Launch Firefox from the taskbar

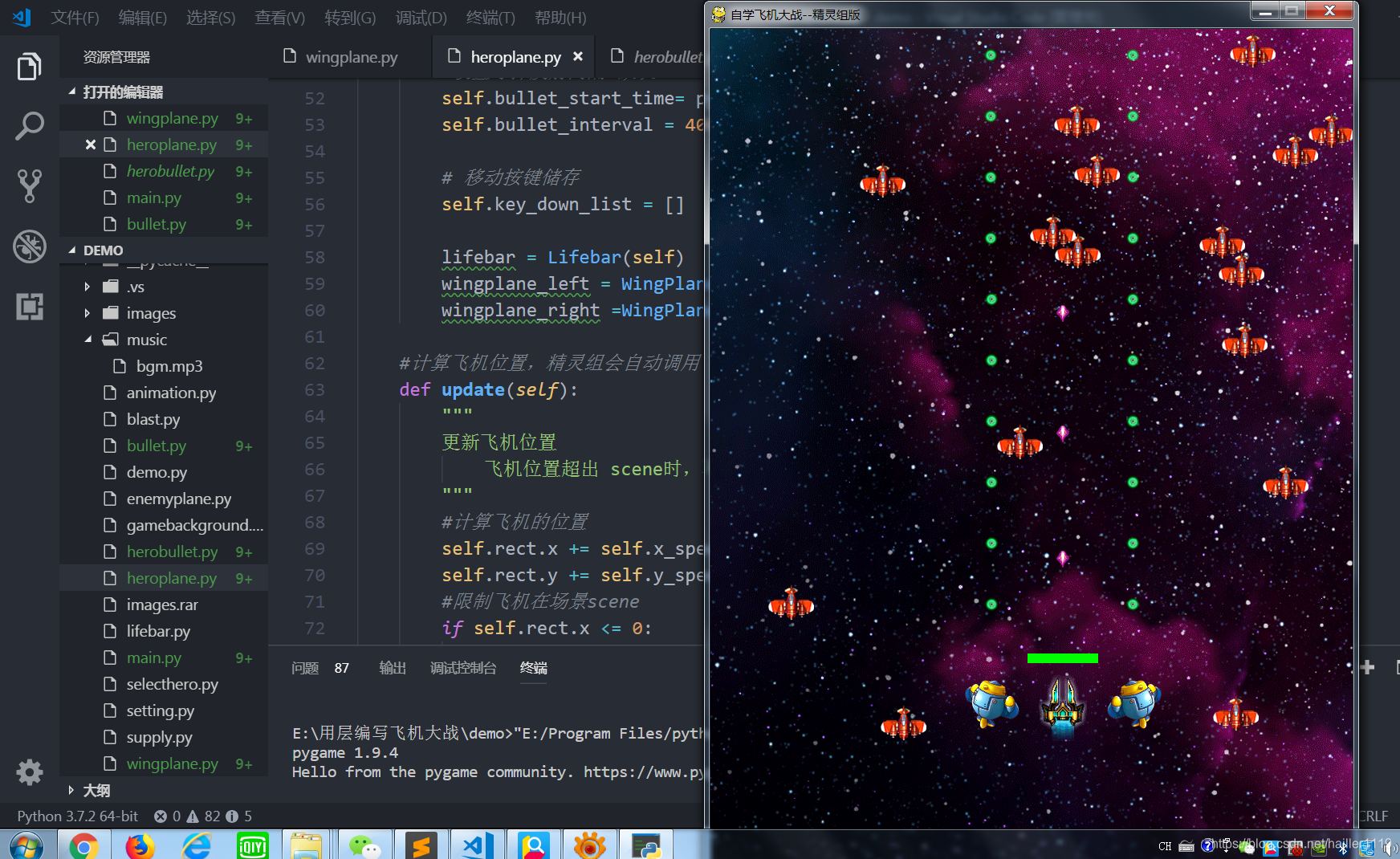click(140, 845)
